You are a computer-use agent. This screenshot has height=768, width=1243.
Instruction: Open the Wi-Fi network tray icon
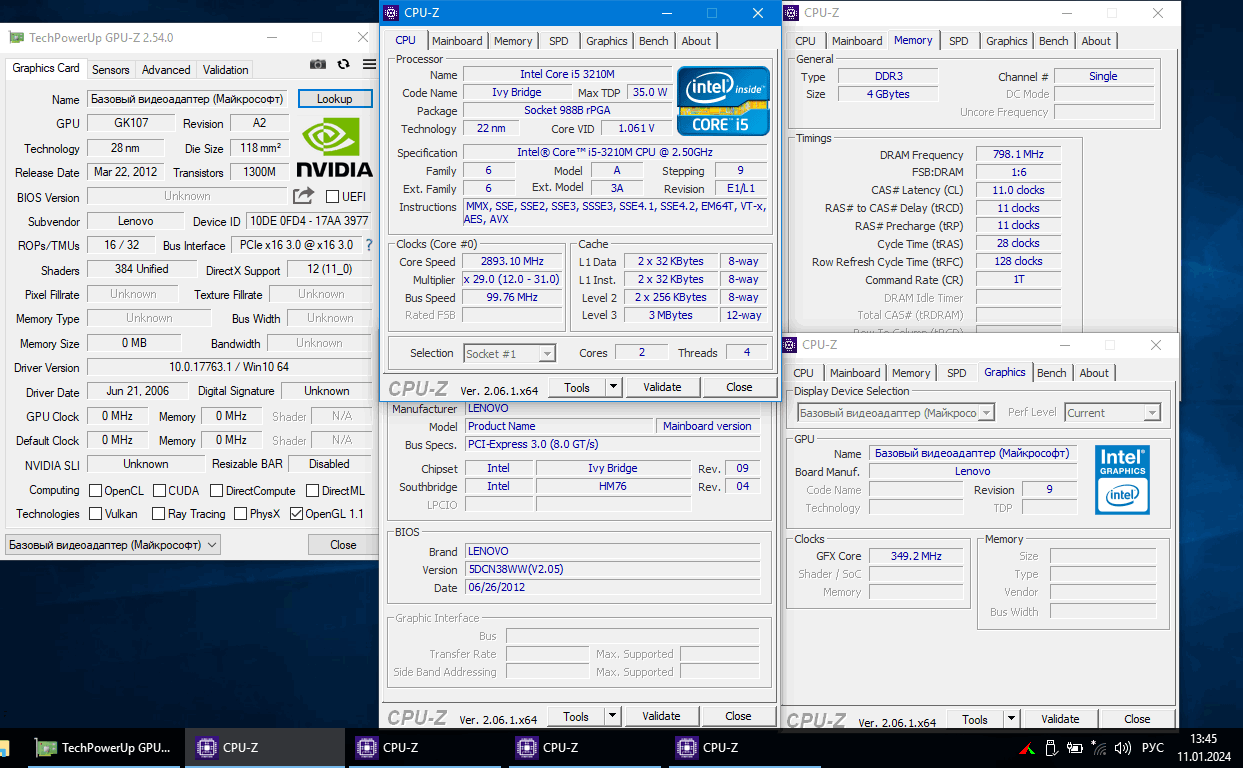coord(1099,747)
